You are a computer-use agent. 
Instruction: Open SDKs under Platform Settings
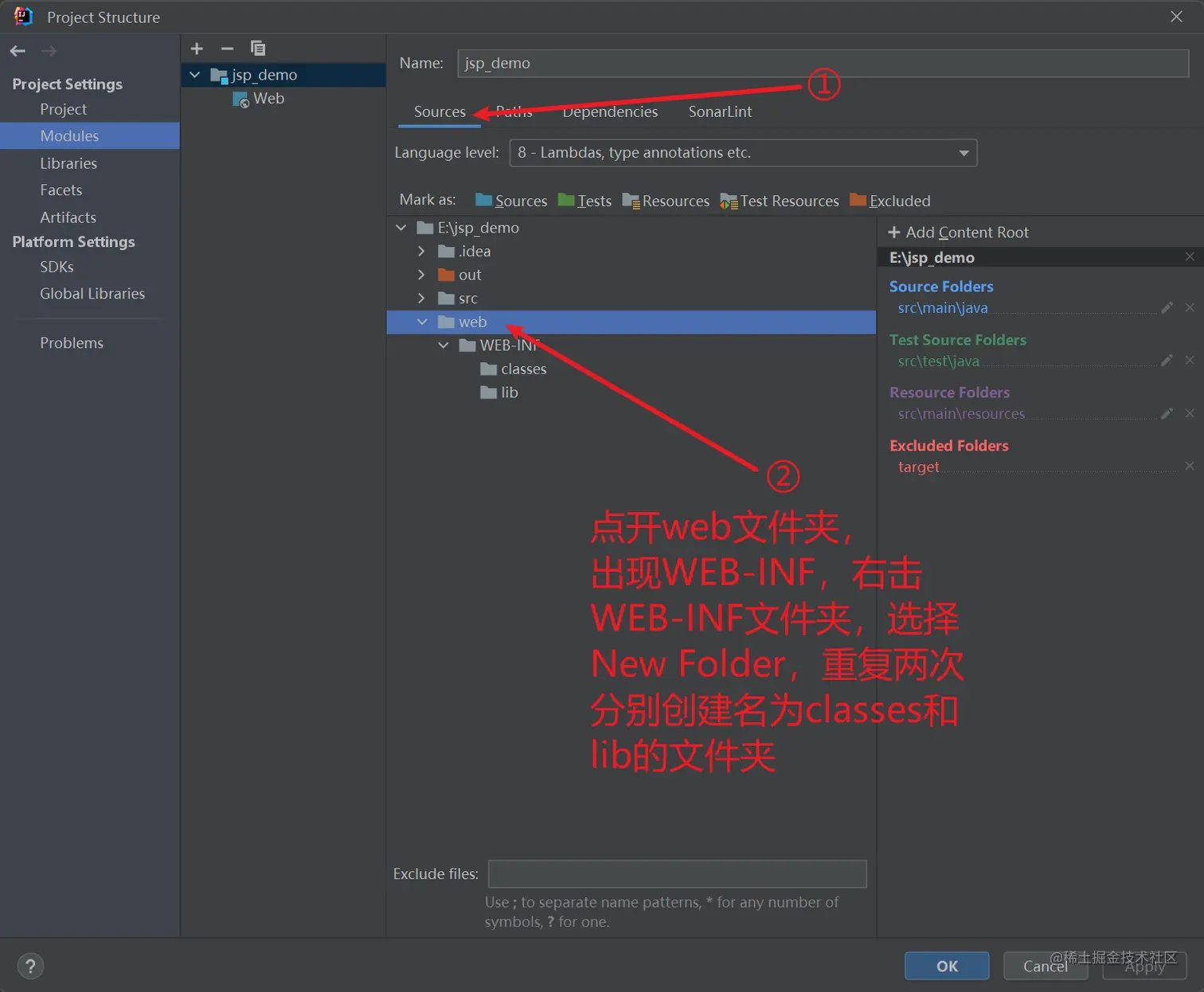point(57,267)
